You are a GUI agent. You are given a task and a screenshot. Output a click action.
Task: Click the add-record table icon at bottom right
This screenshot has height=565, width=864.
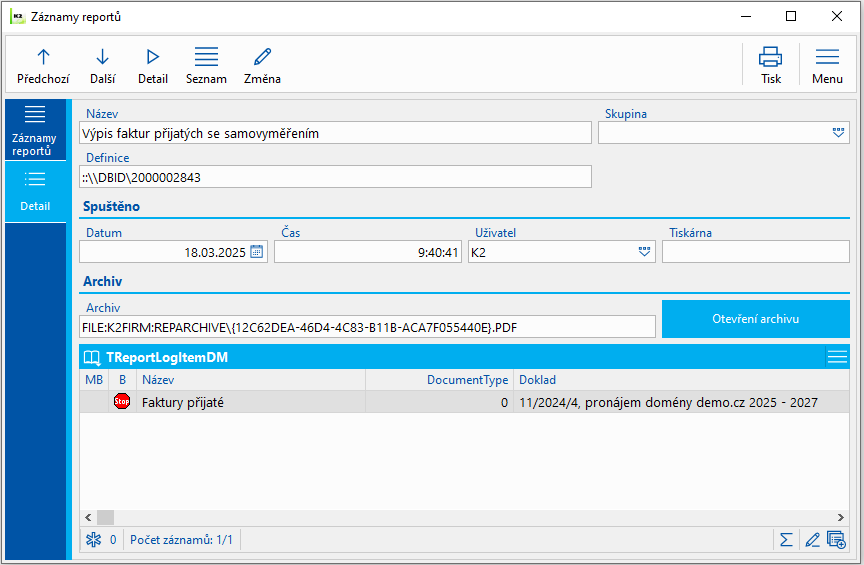tap(836, 540)
